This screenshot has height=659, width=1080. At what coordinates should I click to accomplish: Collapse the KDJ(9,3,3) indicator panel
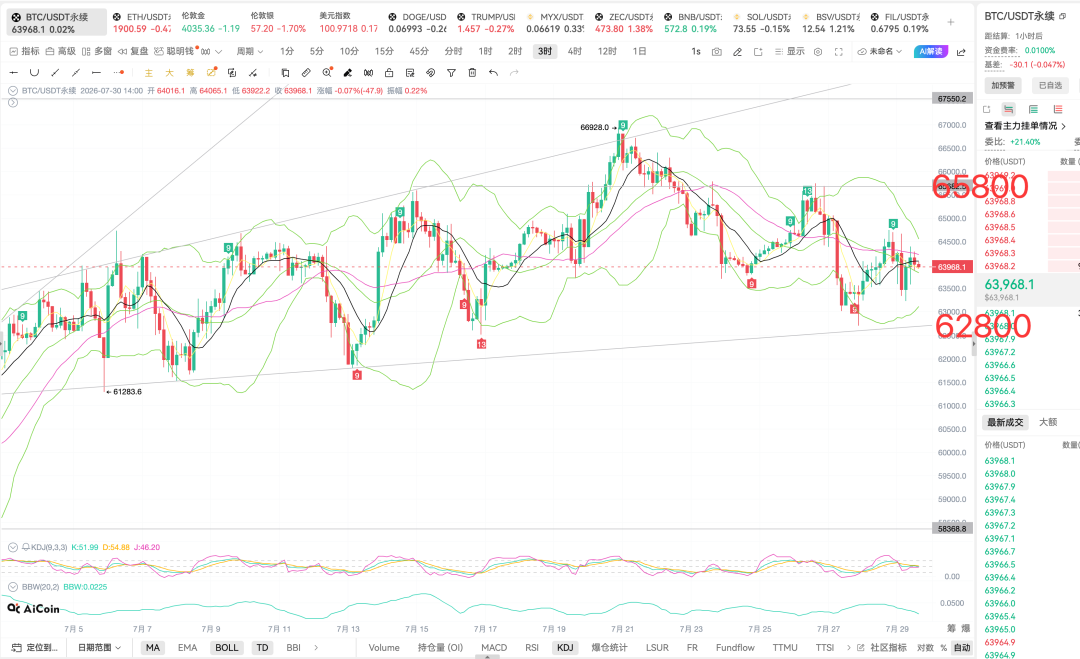click(x=12, y=547)
